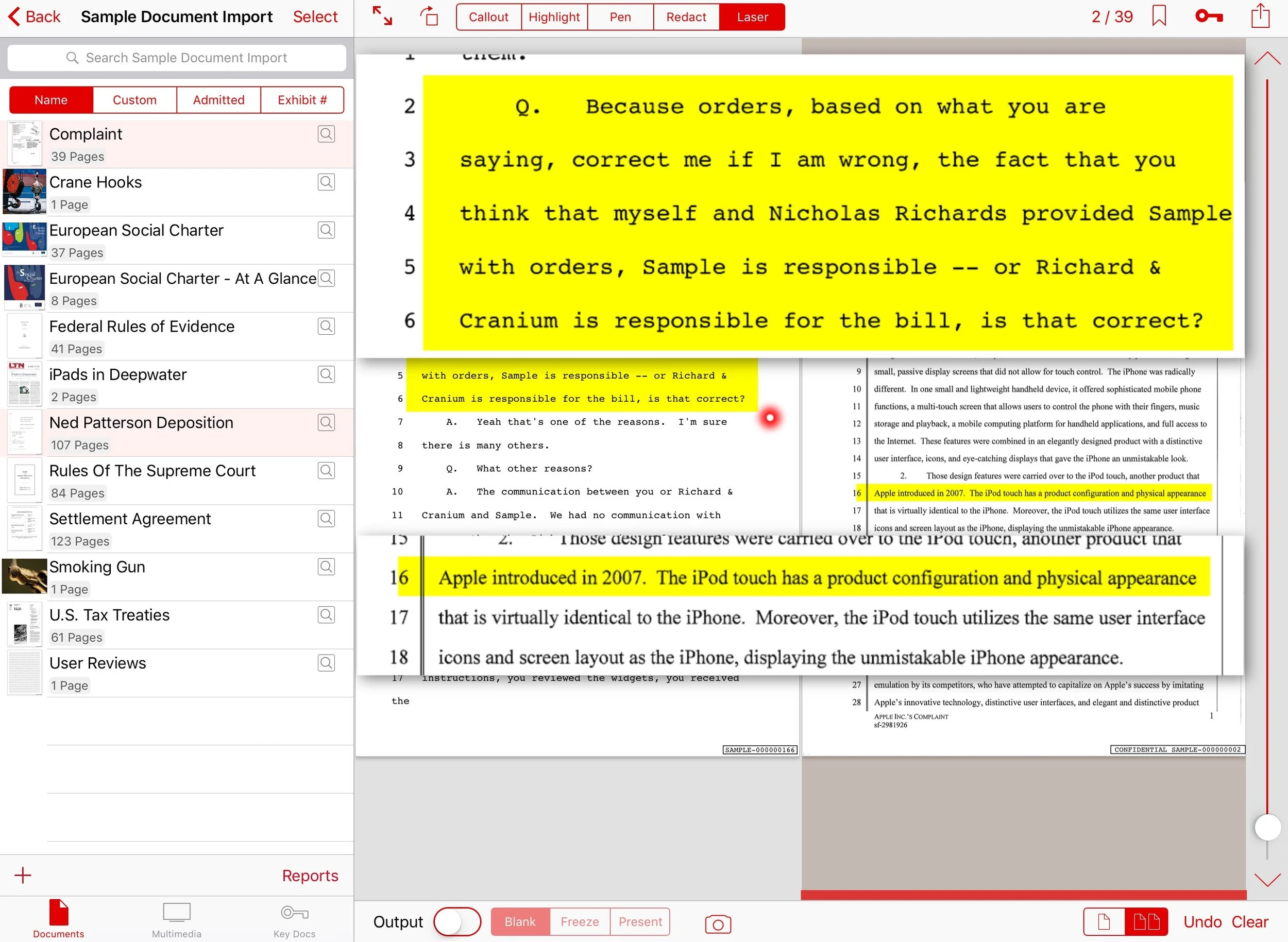Preview Federal Rules of Evidence magnifier icon
1288x942 pixels.
coord(326,326)
